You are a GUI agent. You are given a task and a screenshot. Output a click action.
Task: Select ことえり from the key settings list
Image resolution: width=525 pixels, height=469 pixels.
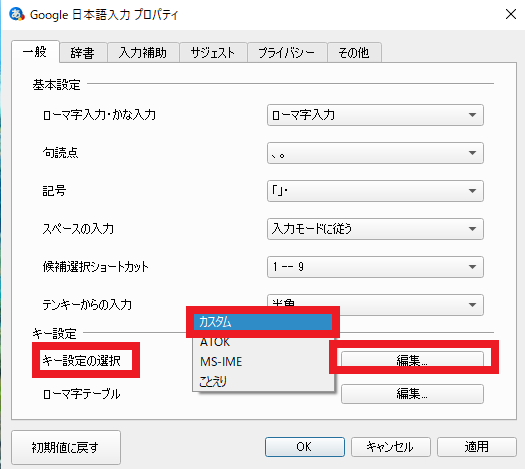pos(263,381)
